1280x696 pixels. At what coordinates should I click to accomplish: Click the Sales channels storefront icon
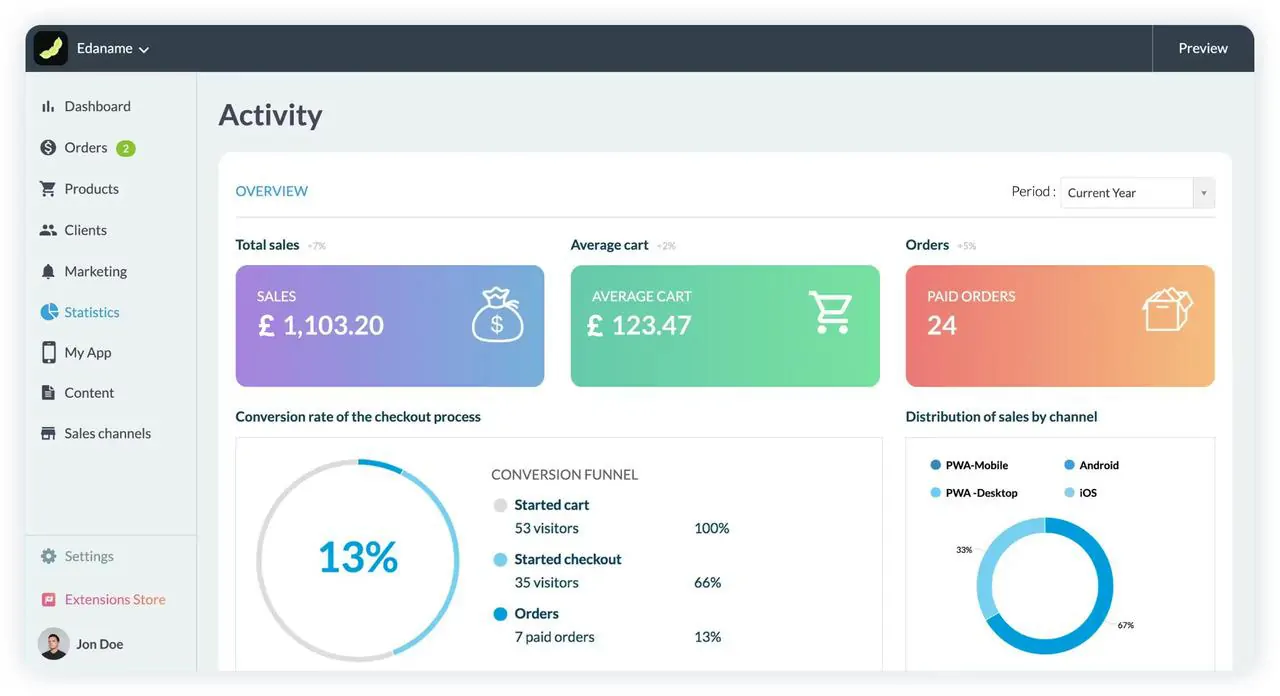tap(48, 434)
